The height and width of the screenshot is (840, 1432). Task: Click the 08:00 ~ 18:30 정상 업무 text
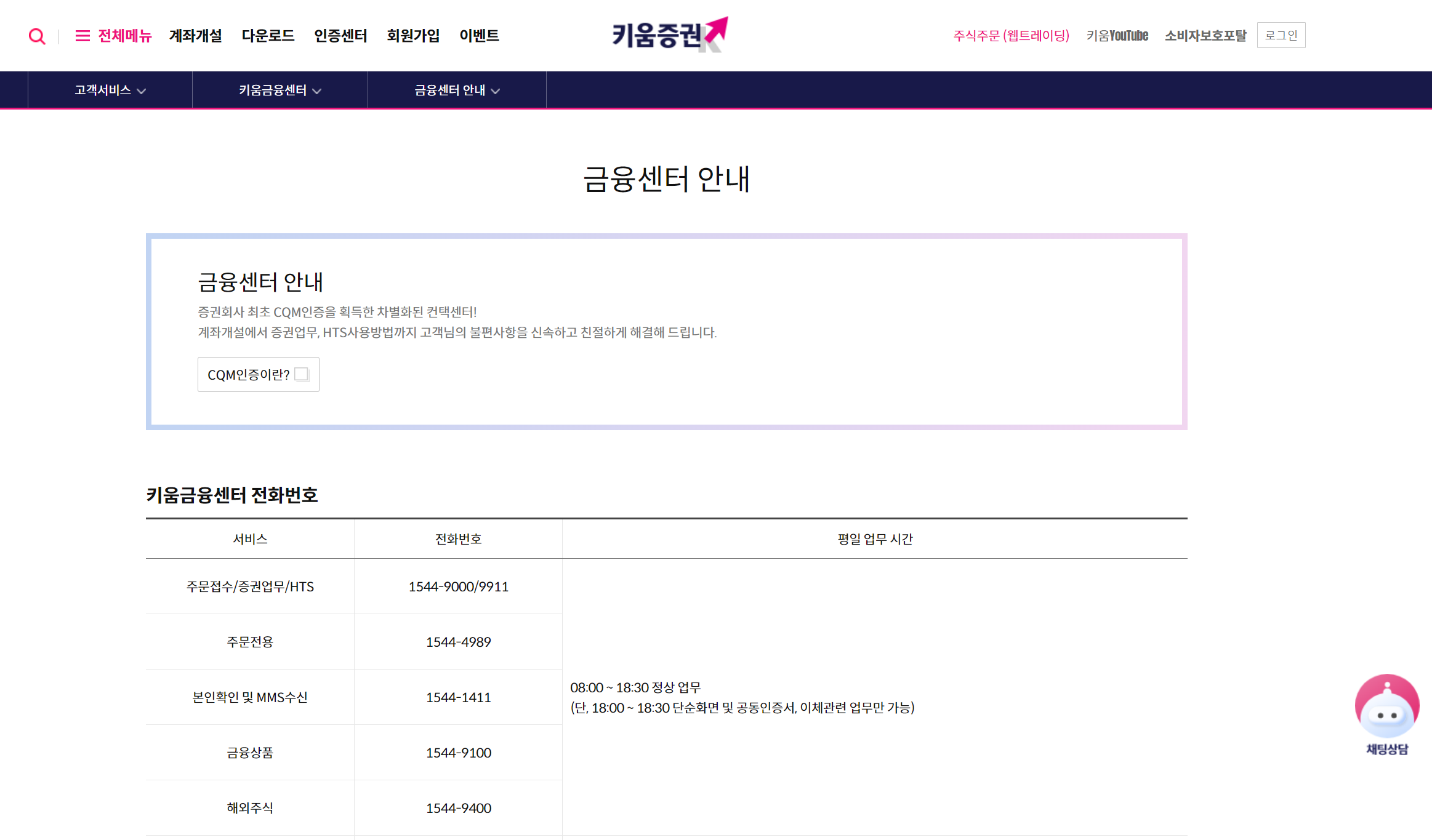point(635,687)
